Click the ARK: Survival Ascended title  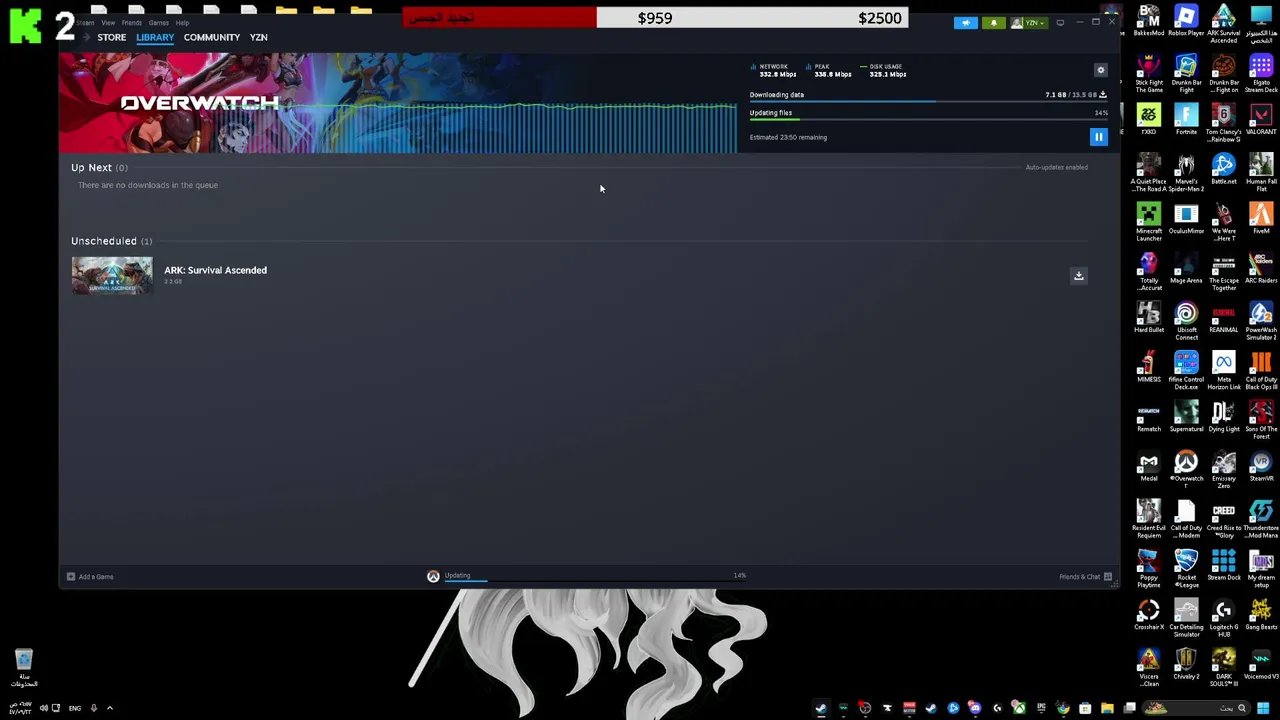click(x=215, y=270)
